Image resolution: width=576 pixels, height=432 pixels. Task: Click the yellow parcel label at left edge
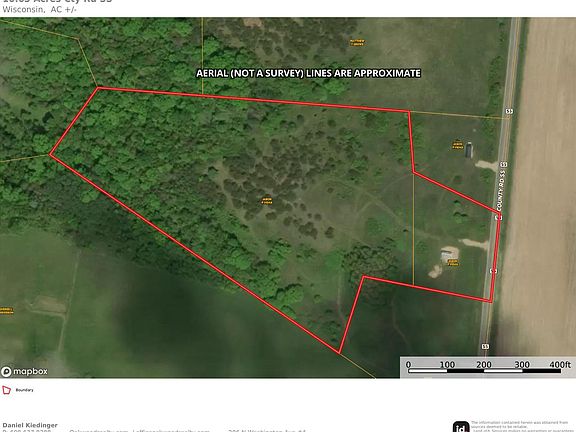pos(7,310)
